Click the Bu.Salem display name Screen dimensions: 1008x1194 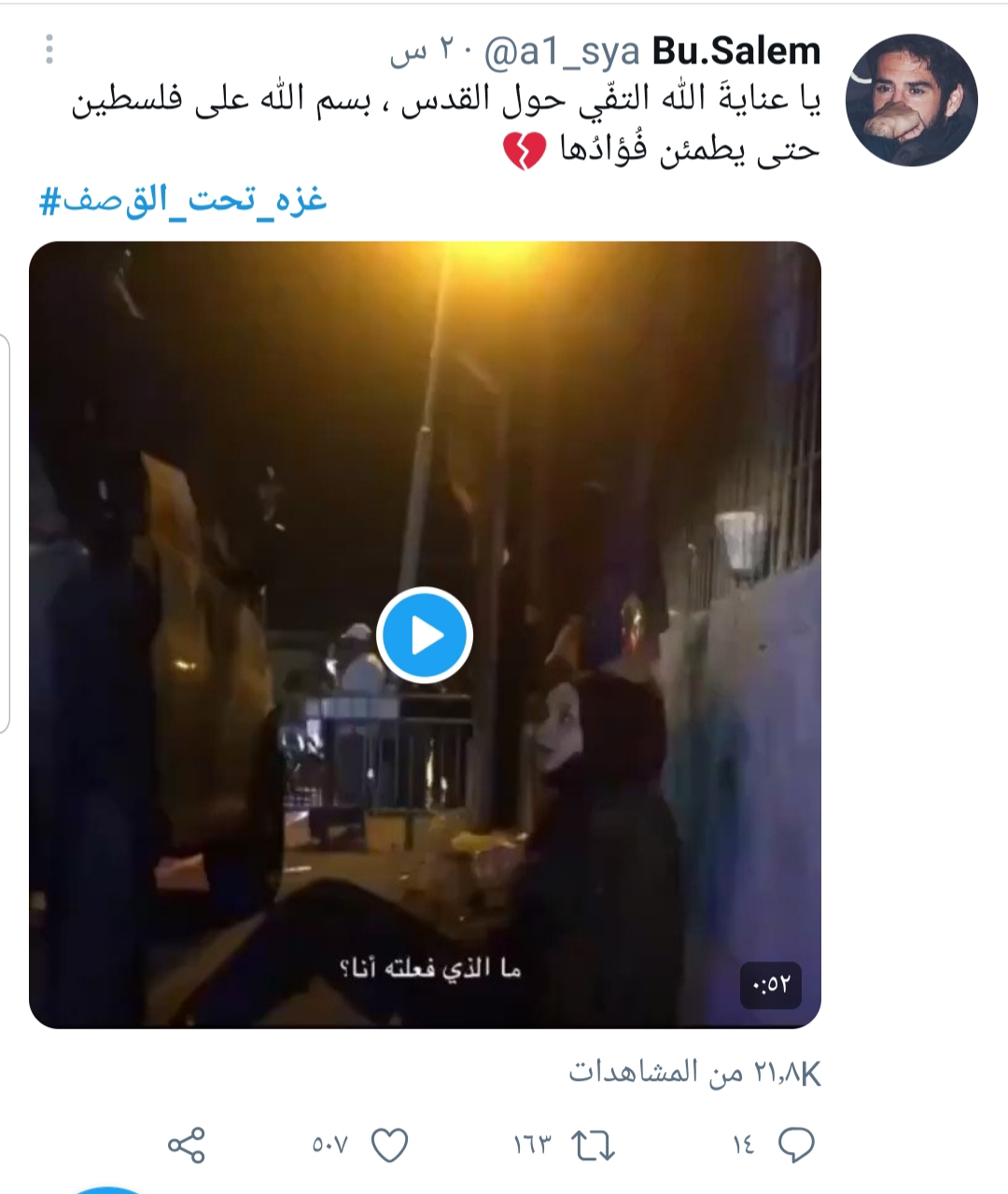point(736,50)
